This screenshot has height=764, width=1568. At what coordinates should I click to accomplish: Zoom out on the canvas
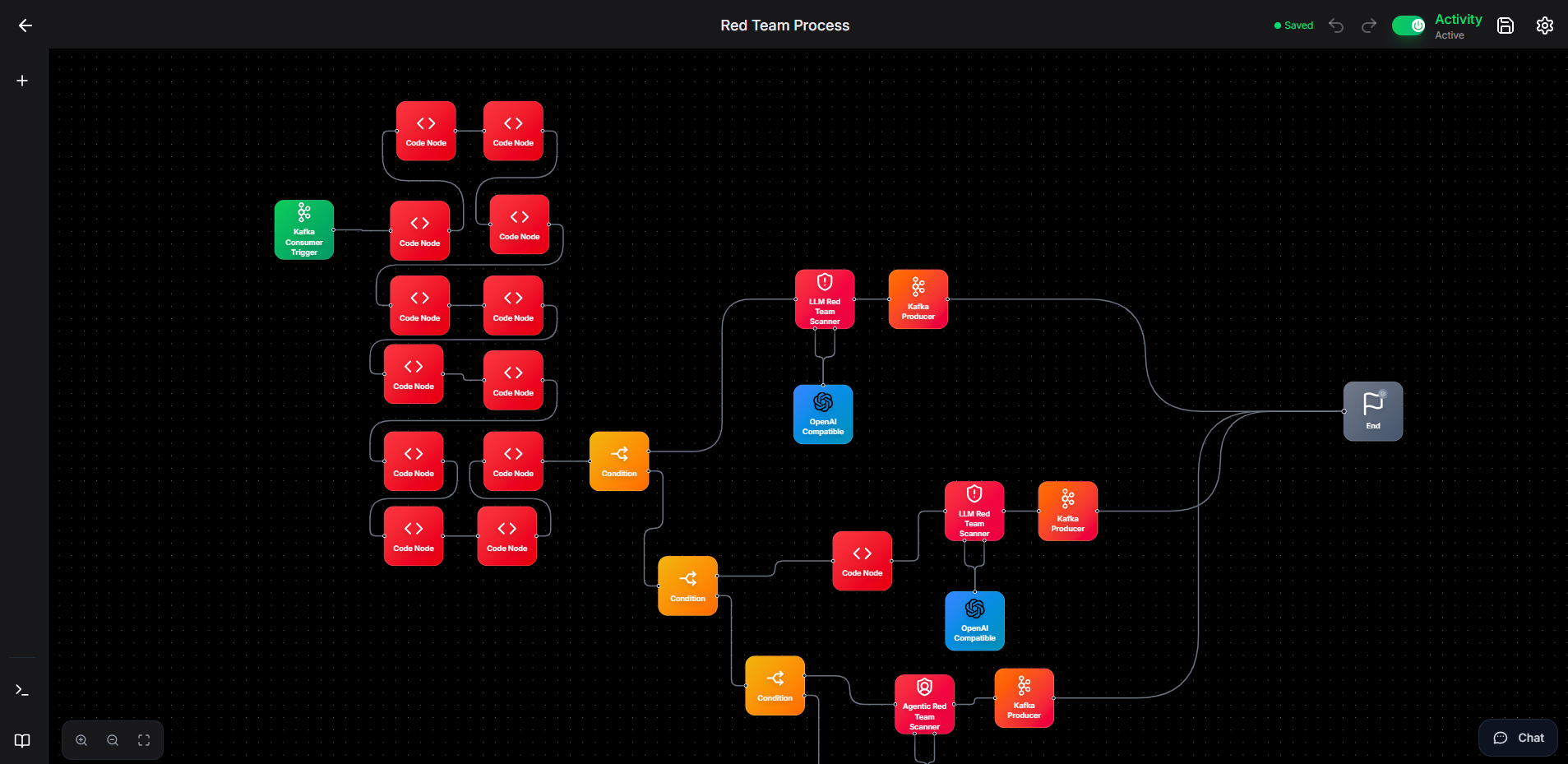coord(113,740)
